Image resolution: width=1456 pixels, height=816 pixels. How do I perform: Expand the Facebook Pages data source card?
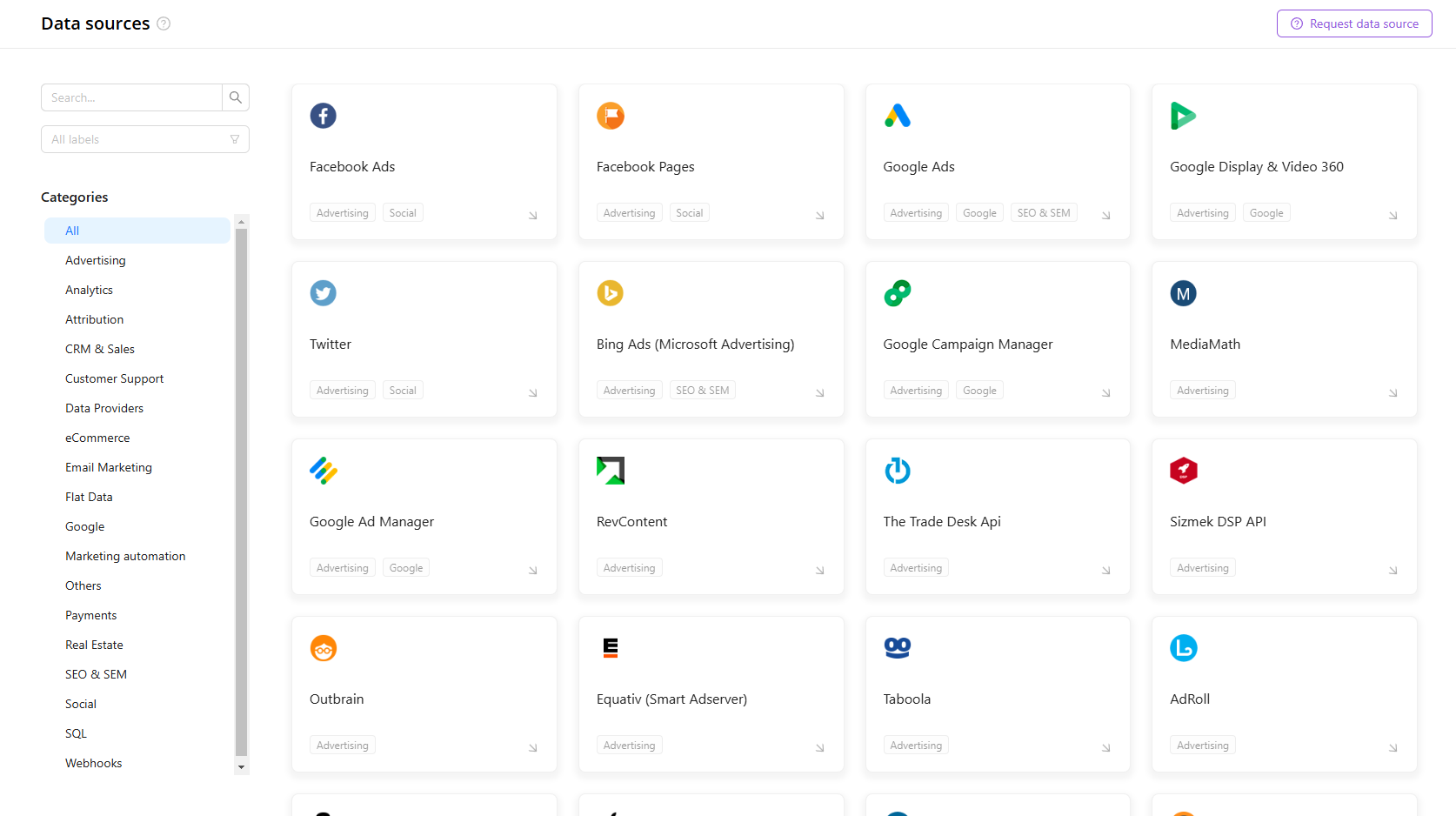818,215
